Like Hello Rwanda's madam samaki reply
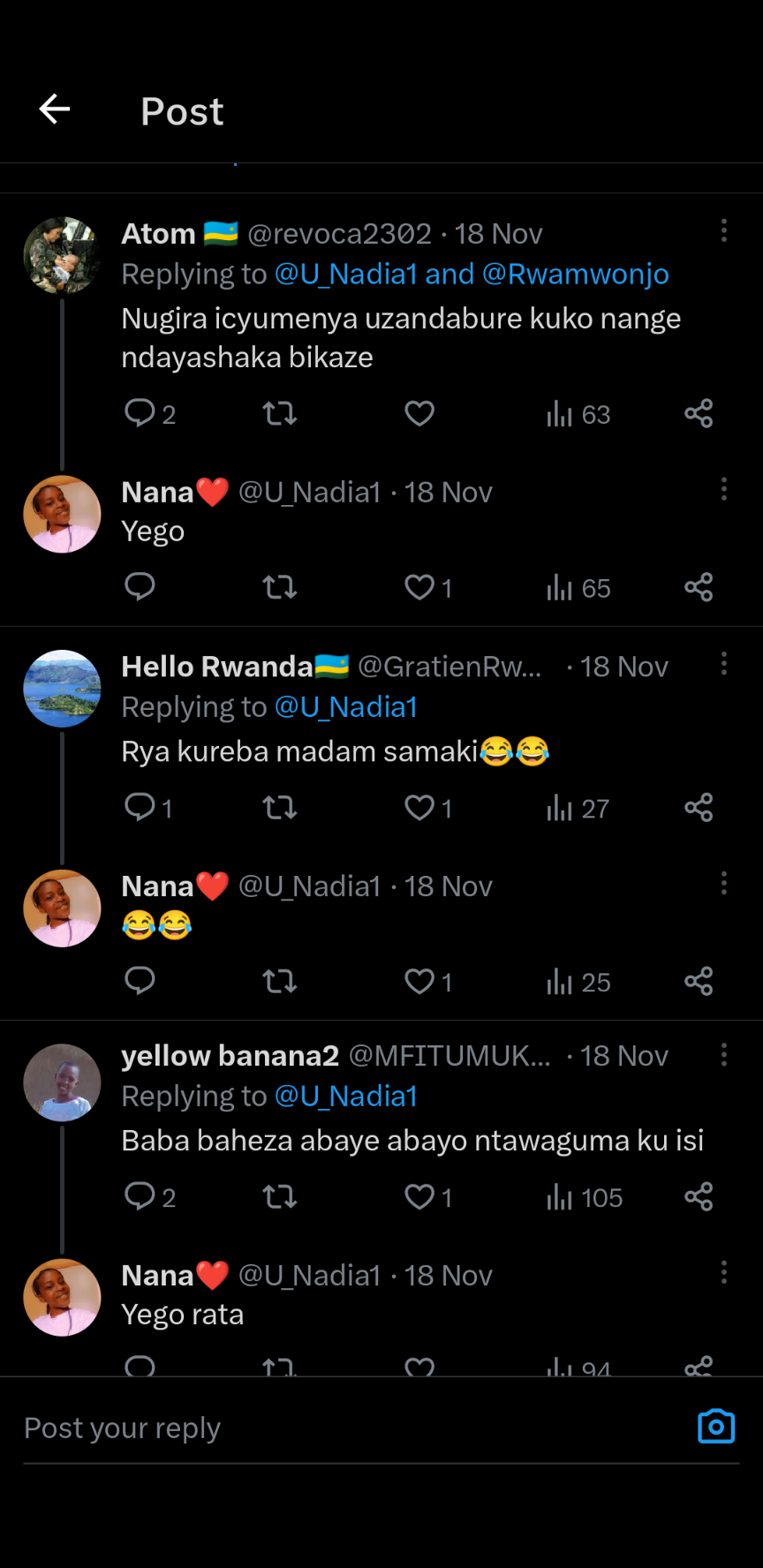 (x=419, y=807)
